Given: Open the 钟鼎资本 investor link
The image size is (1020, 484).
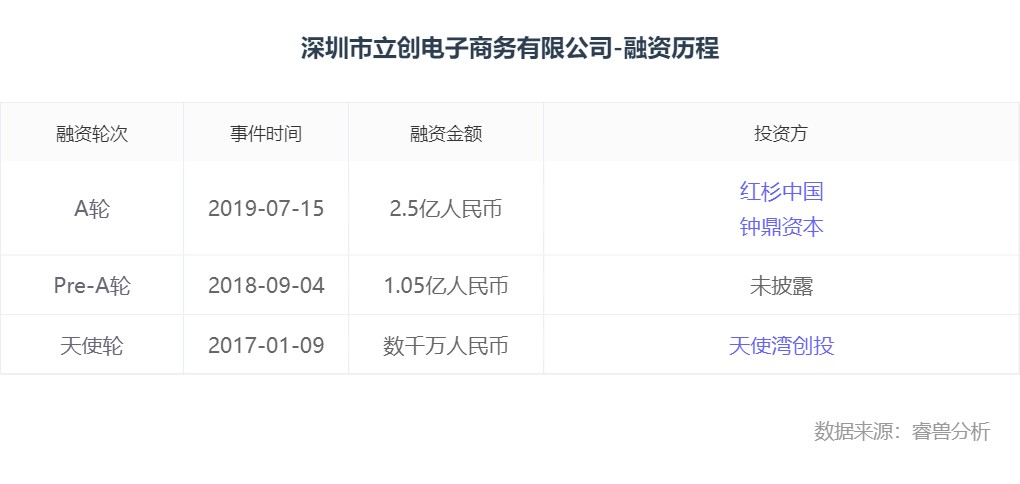Looking at the screenshot, I should click(781, 227).
